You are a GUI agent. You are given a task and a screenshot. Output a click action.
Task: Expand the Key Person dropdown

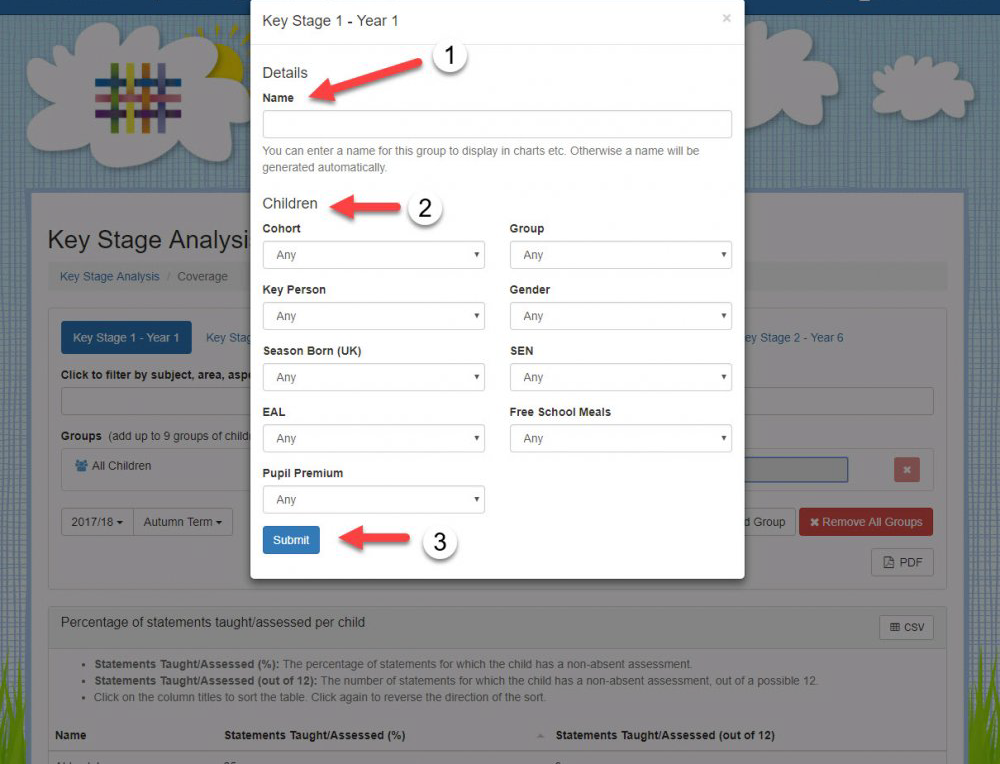coord(373,316)
